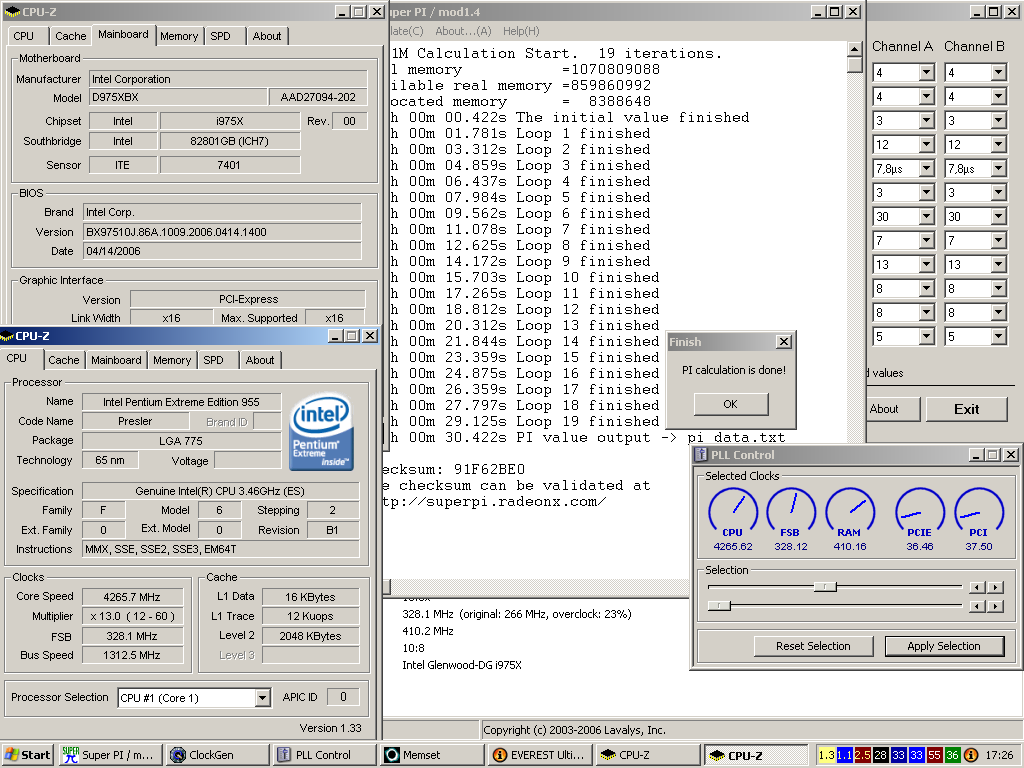
Task: Click Super PI scrollbar up arrow
Action: [x=854, y=50]
